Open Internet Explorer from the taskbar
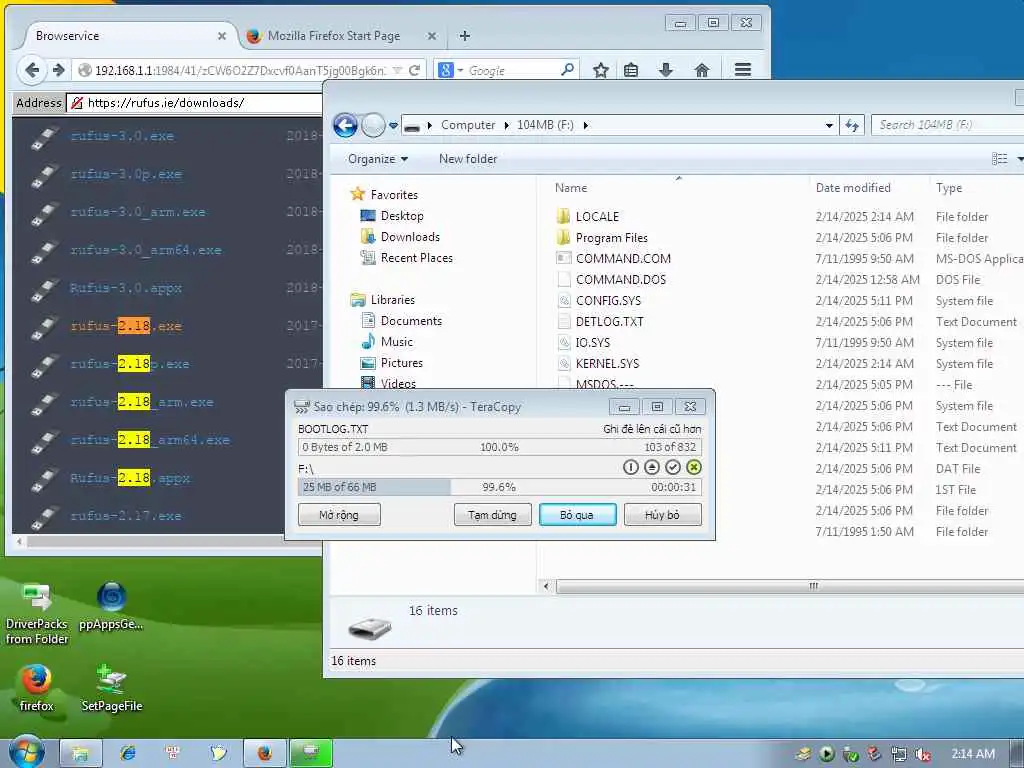1024x768 pixels. tap(127, 753)
